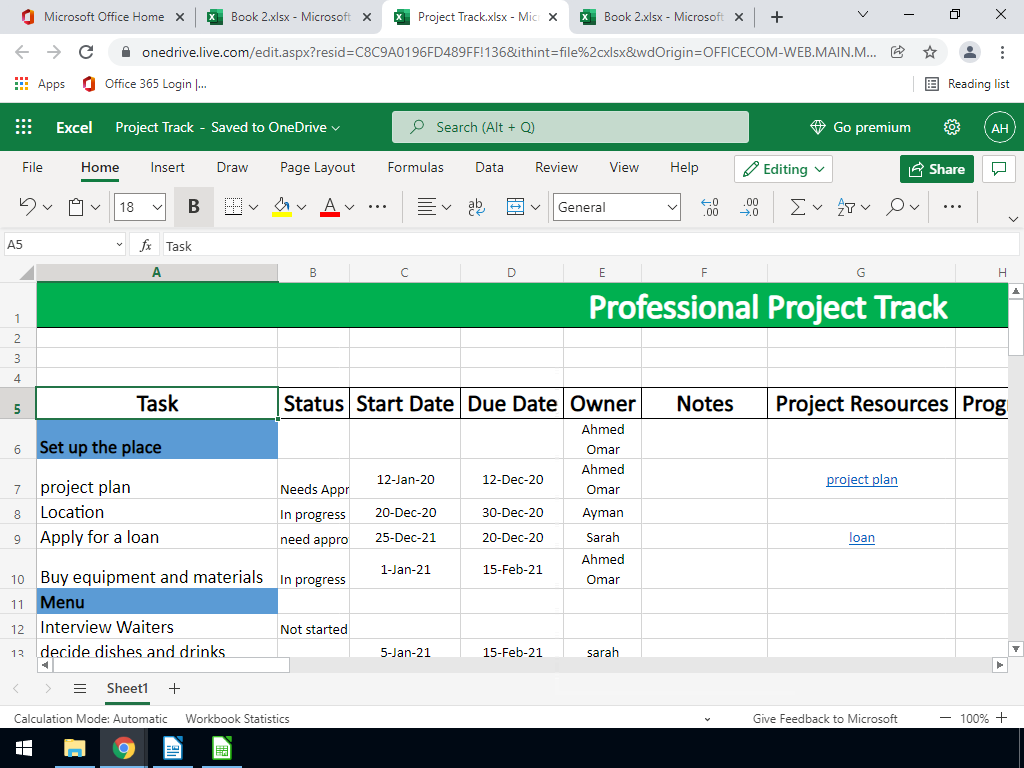Open the Editing mode dropdown
Image resolution: width=1024 pixels, height=768 pixels.
(x=783, y=169)
